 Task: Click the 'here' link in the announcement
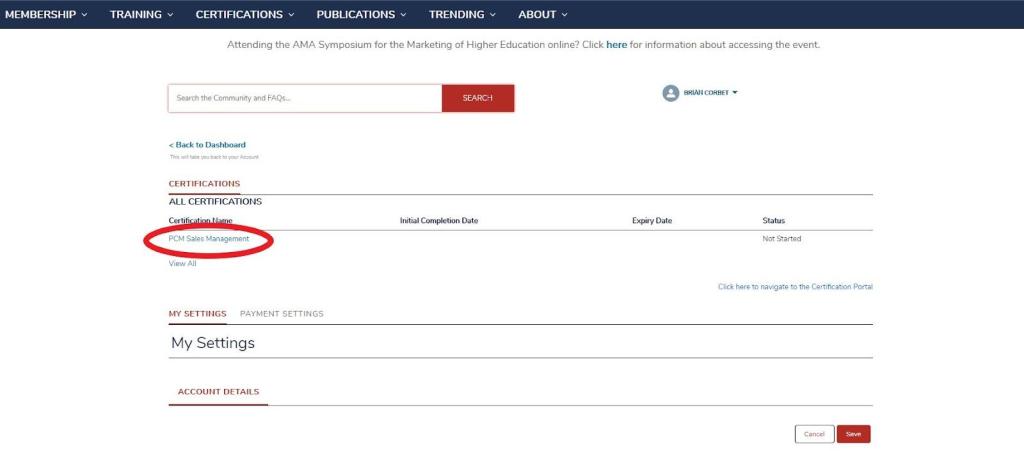(616, 45)
